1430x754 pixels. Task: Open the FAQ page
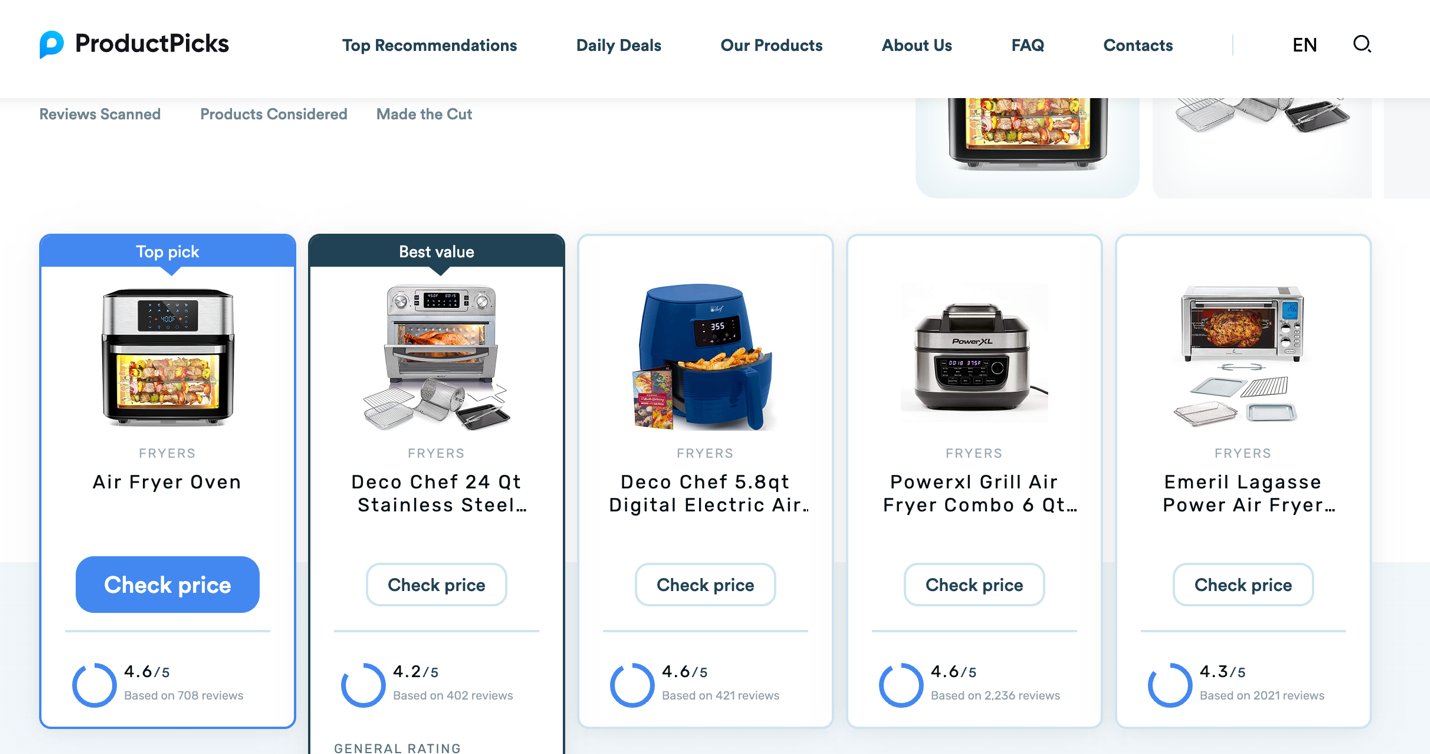[1027, 45]
